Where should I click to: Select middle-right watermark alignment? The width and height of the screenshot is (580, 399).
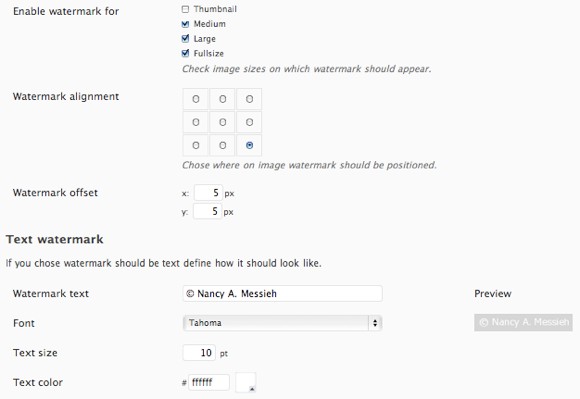249,122
